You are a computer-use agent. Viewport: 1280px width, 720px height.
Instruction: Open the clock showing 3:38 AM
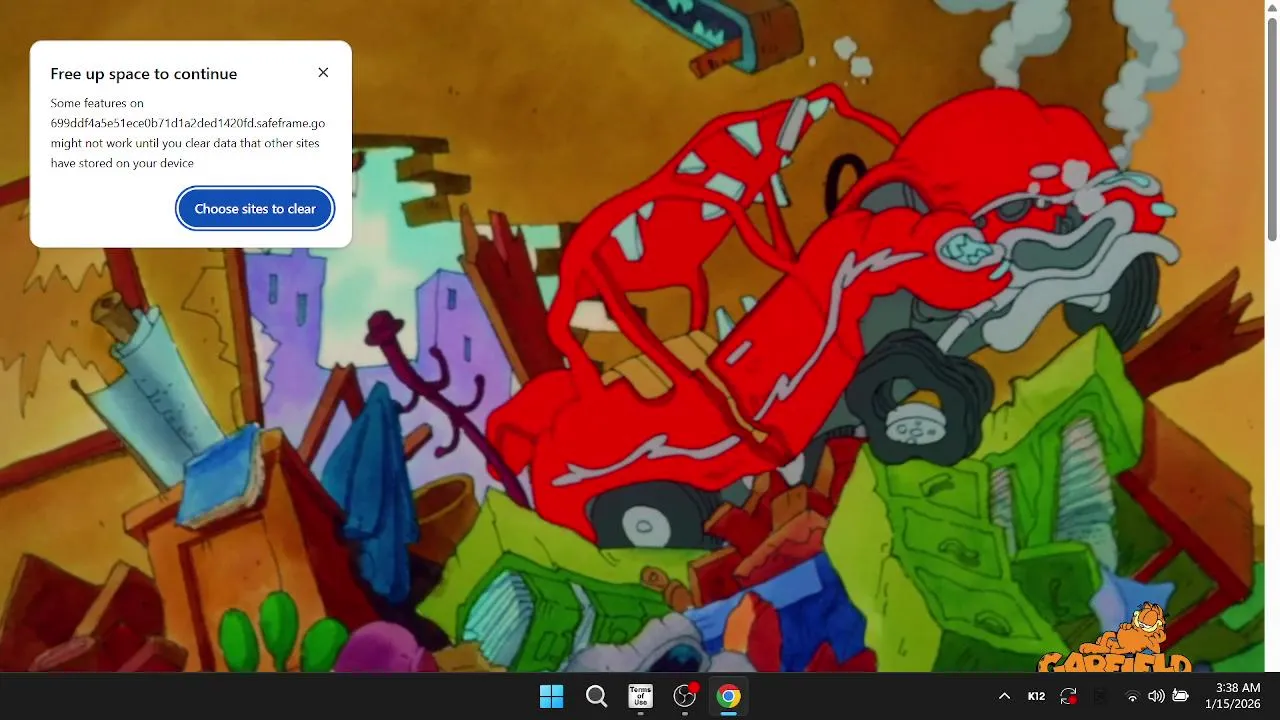1238,688
